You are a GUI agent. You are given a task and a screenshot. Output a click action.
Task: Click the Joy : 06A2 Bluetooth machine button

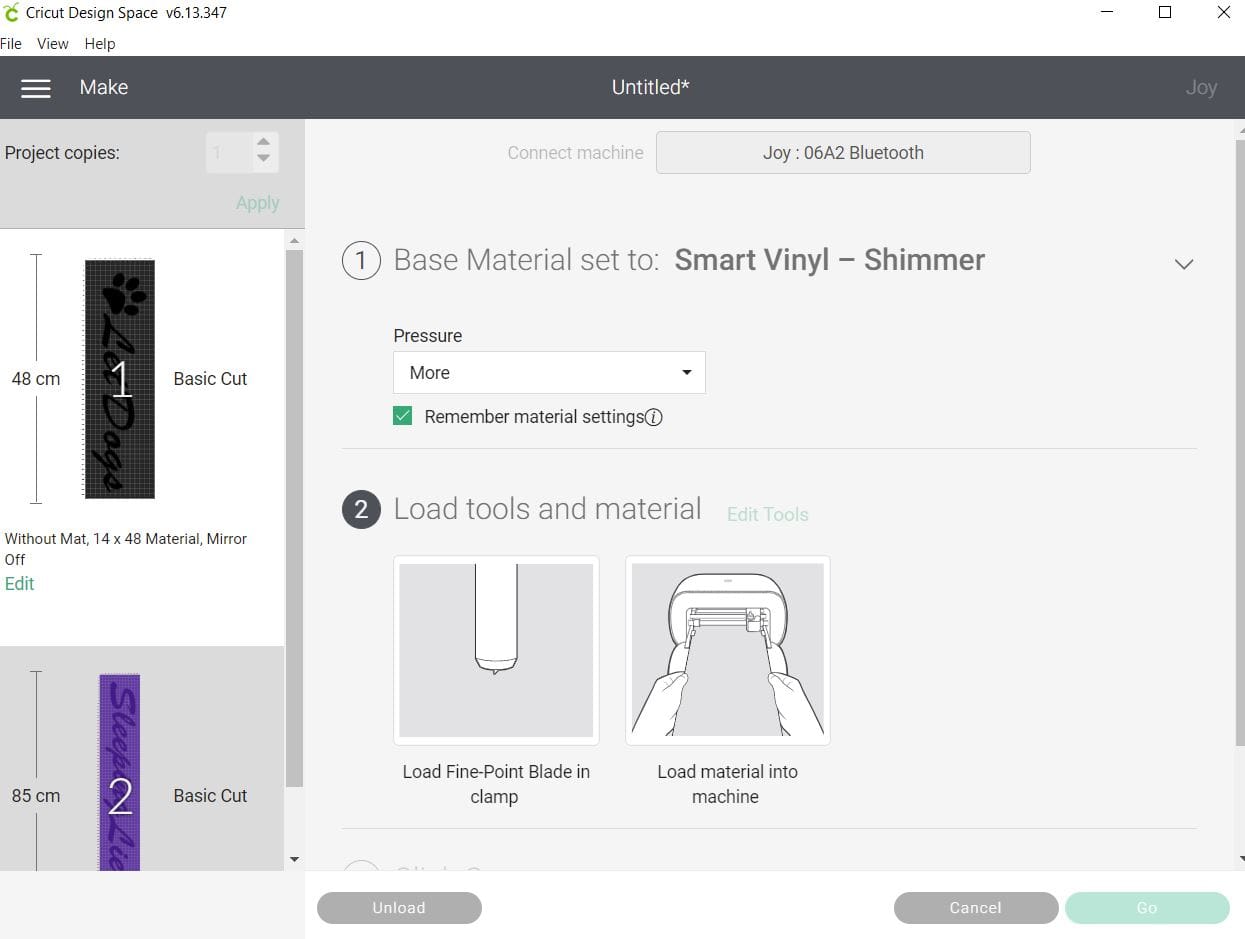coord(843,153)
